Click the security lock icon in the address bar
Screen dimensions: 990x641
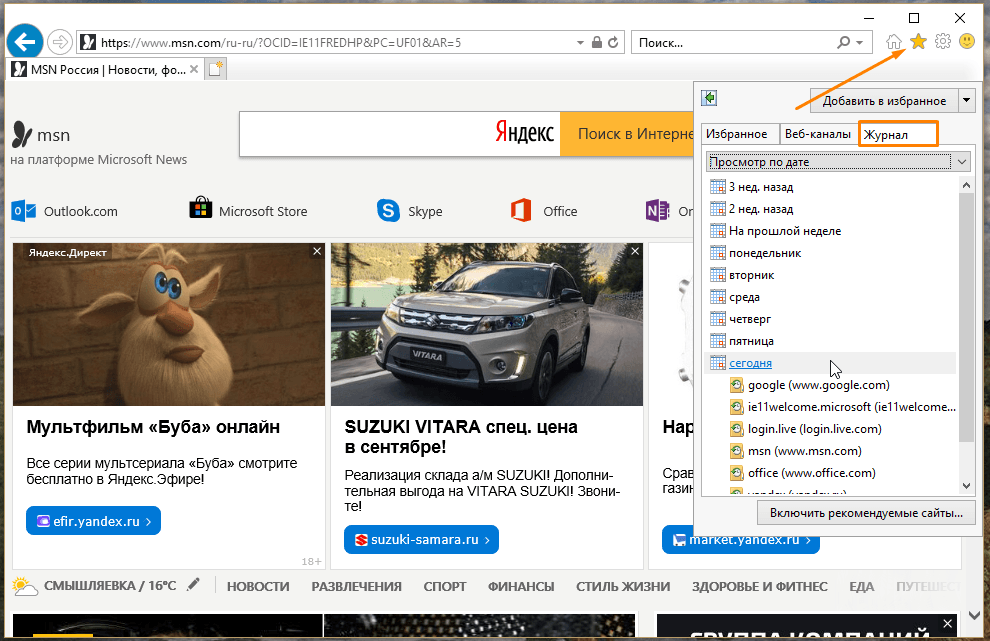[x=597, y=42]
